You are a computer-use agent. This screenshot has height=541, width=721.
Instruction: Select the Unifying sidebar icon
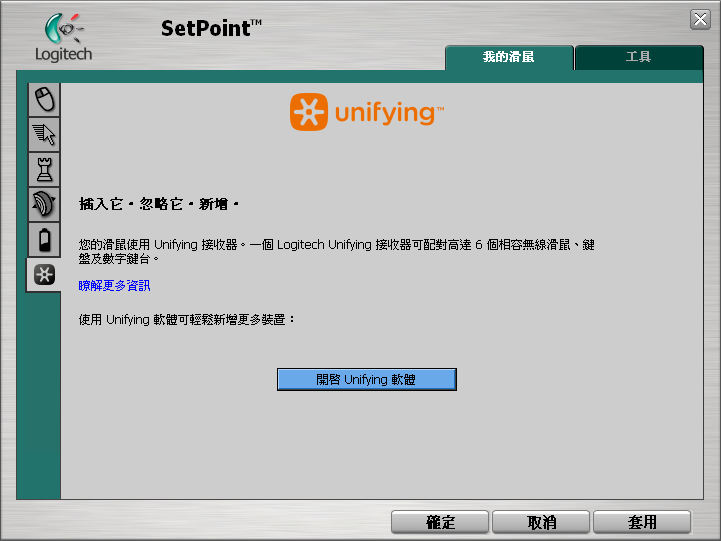44,274
